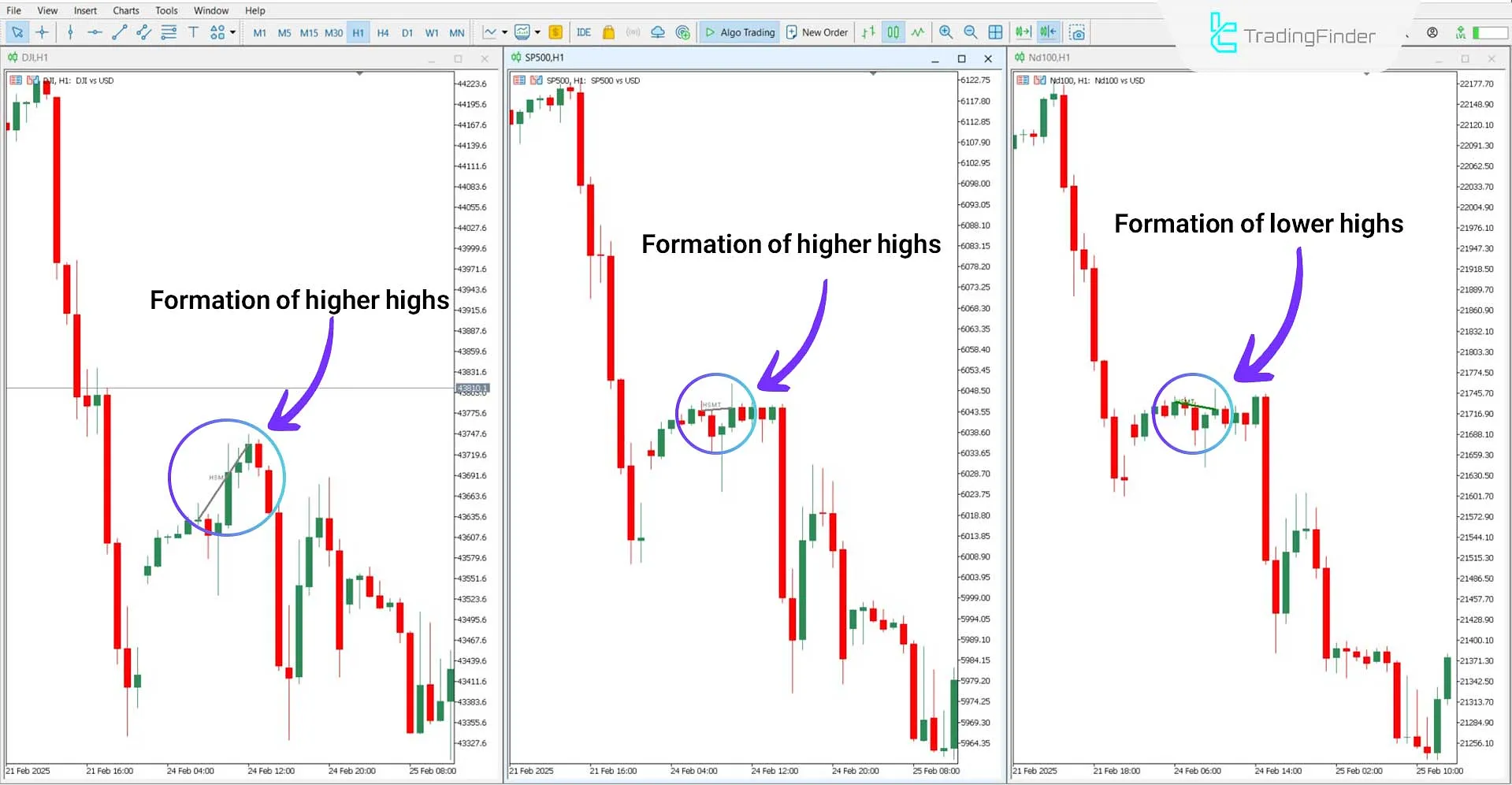Take a chart screenshot with the camera icon
This screenshot has height=785, width=1512.
click(x=1078, y=32)
